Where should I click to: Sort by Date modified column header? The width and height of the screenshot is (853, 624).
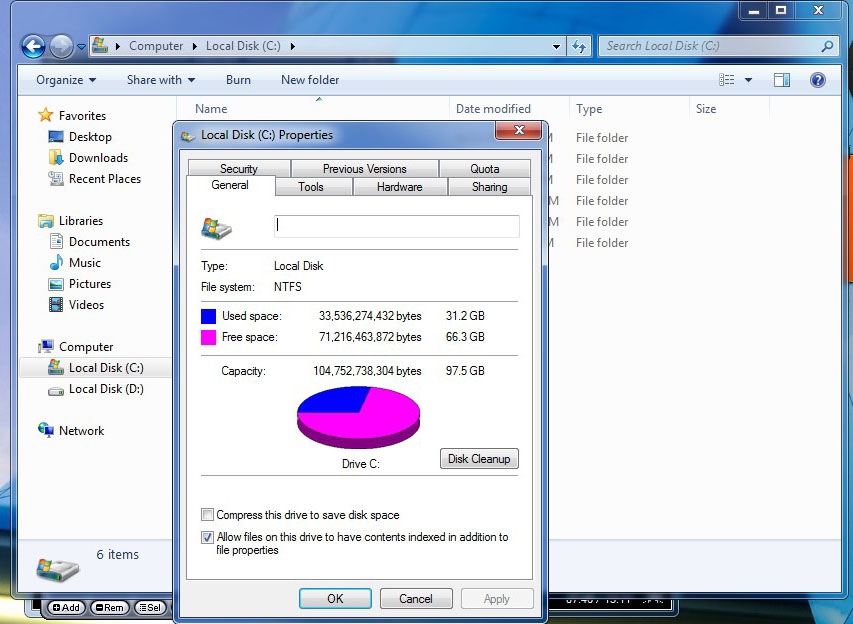tap(493, 109)
